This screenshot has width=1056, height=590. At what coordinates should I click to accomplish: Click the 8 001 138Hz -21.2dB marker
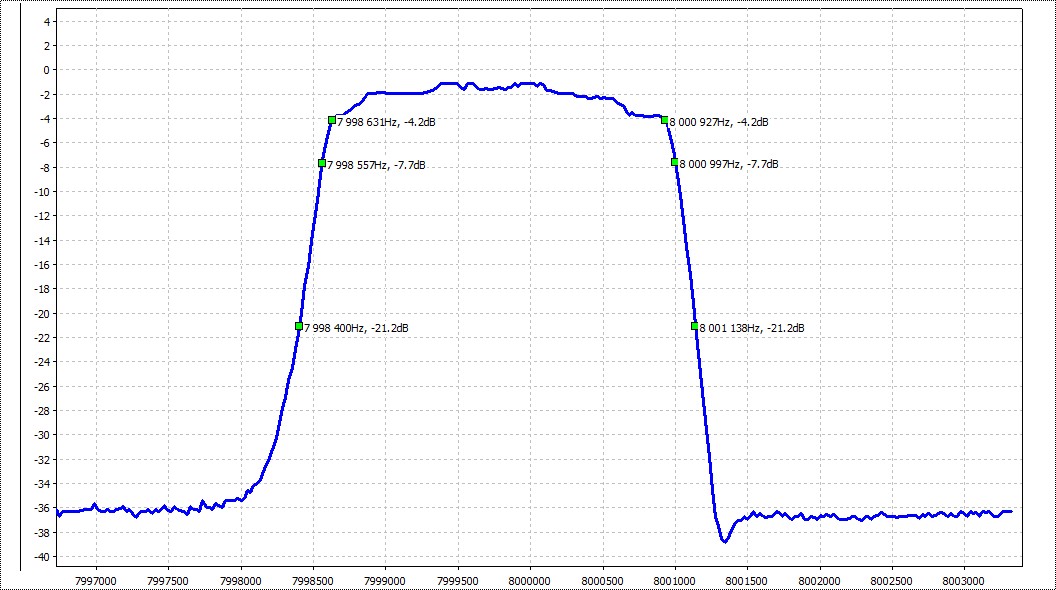coord(695,326)
